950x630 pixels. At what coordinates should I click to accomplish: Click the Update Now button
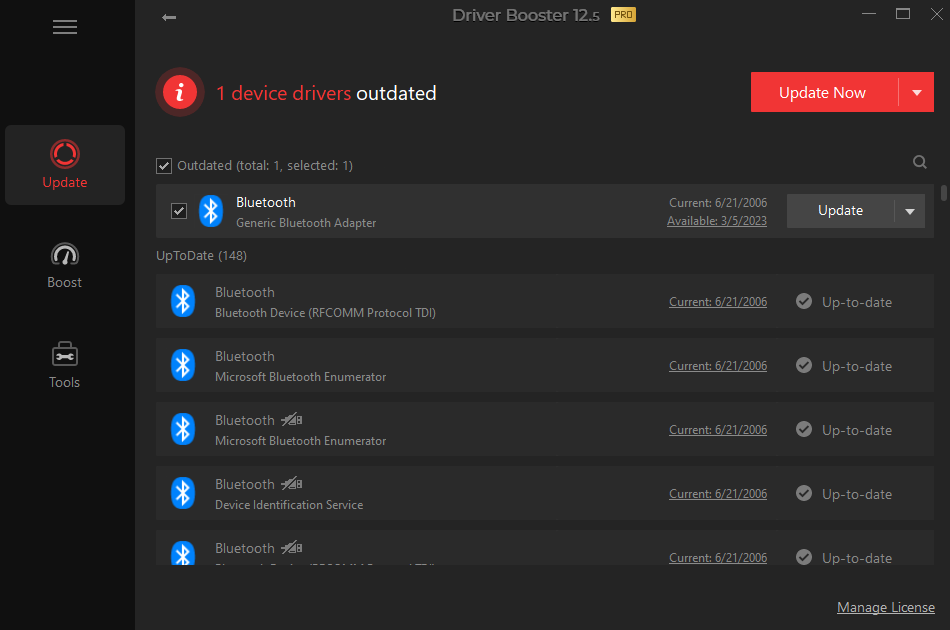tap(822, 91)
